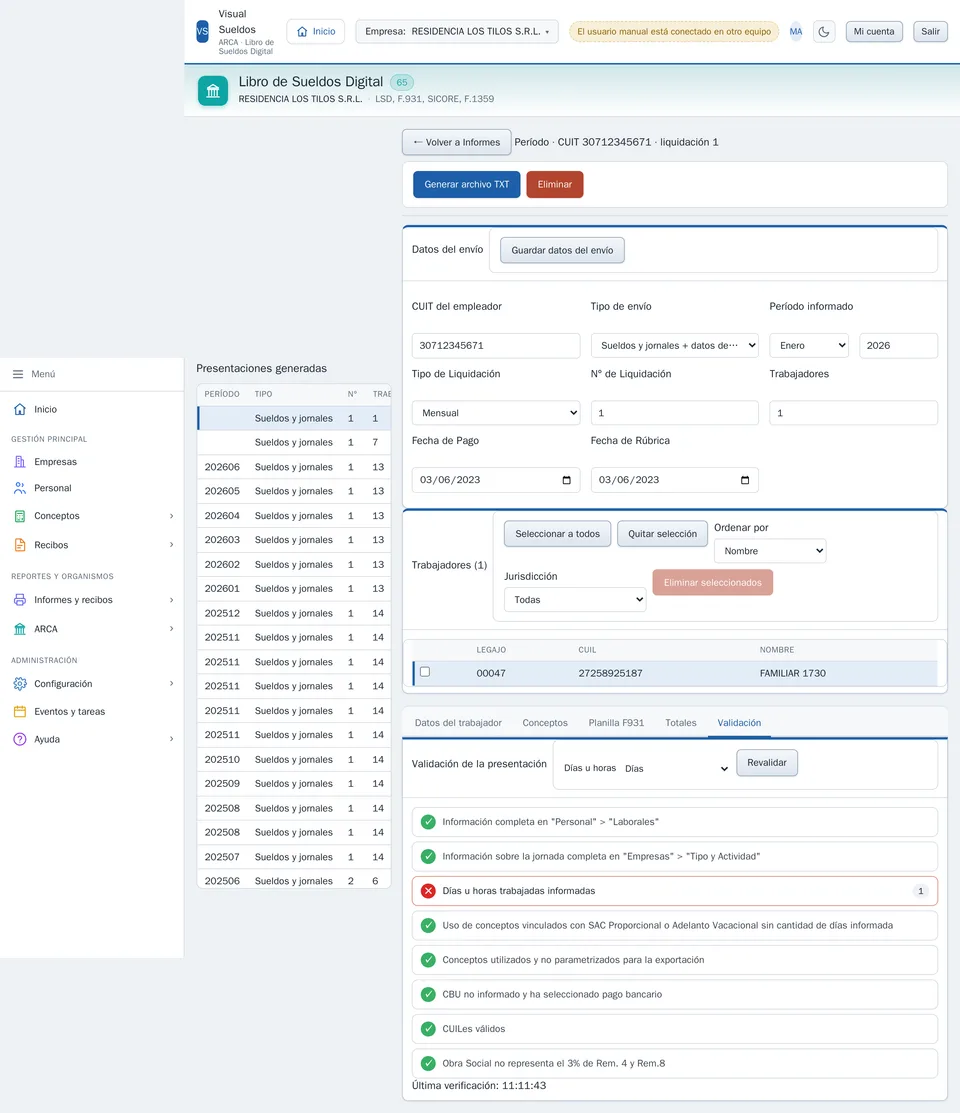This screenshot has height=1113, width=960.
Task: Click the Configuración gear icon
Action: tap(20, 684)
